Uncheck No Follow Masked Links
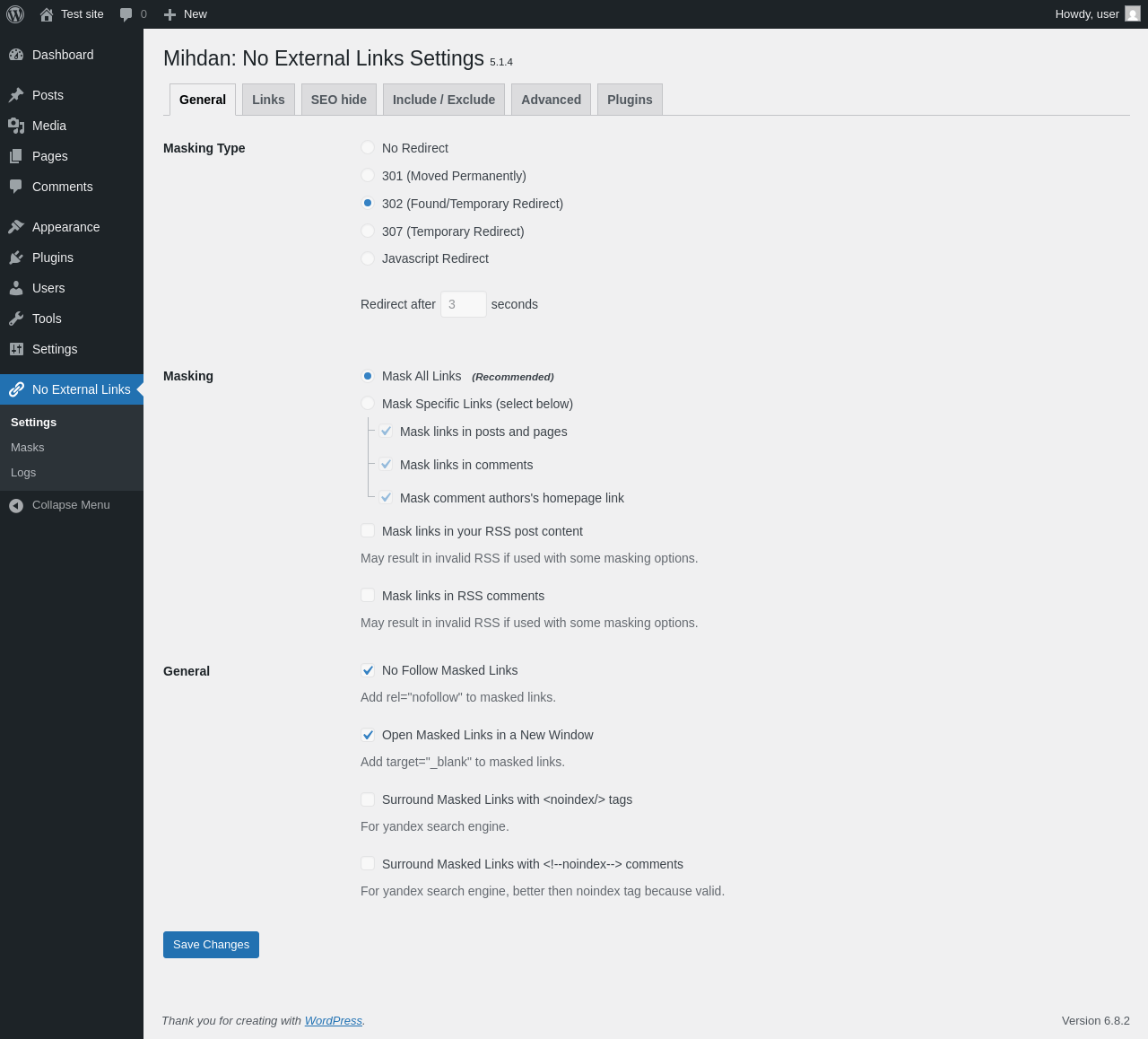The image size is (1148, 1039). pyautogui.click(x=368, y=670)
